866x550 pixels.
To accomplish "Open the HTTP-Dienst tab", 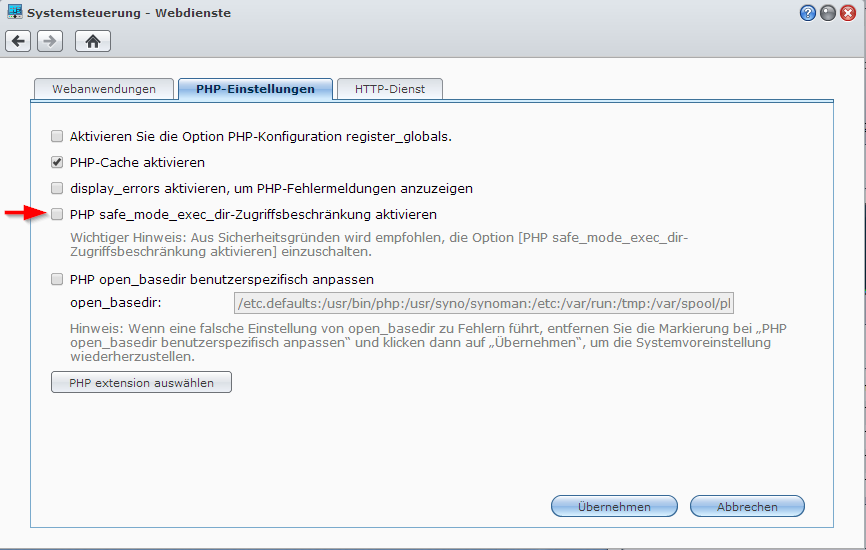I will [389, 89].
